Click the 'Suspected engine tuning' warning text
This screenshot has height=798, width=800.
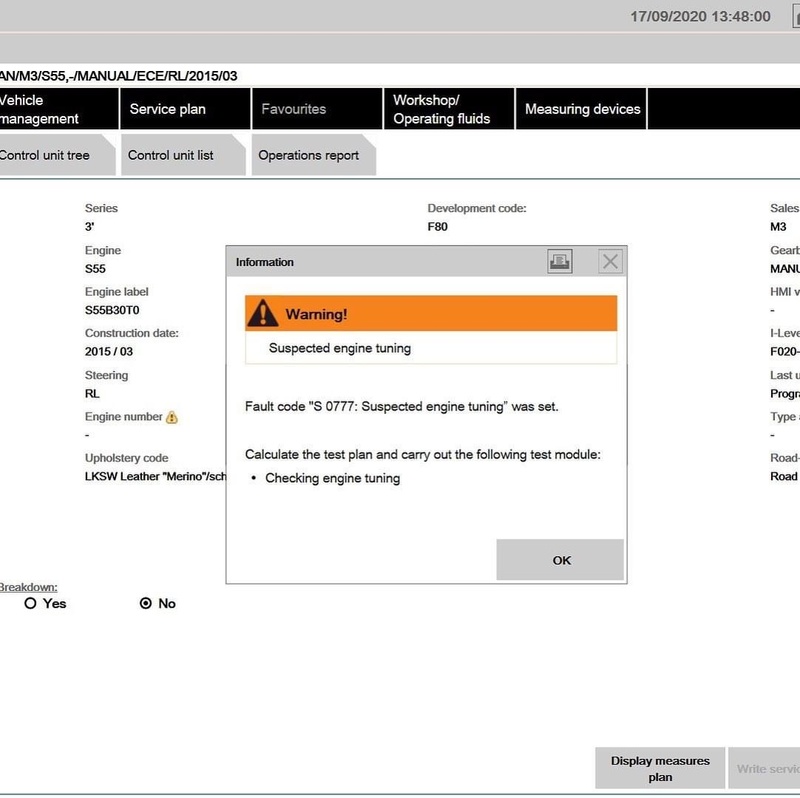click(340, 348)
